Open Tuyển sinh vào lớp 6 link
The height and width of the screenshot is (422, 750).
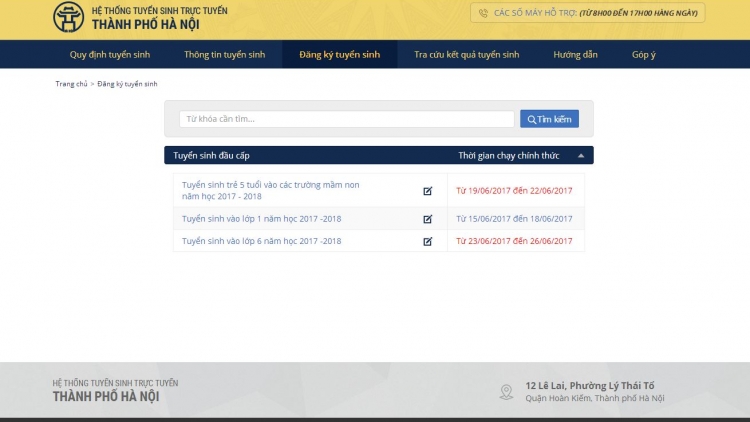click(261, 241)
